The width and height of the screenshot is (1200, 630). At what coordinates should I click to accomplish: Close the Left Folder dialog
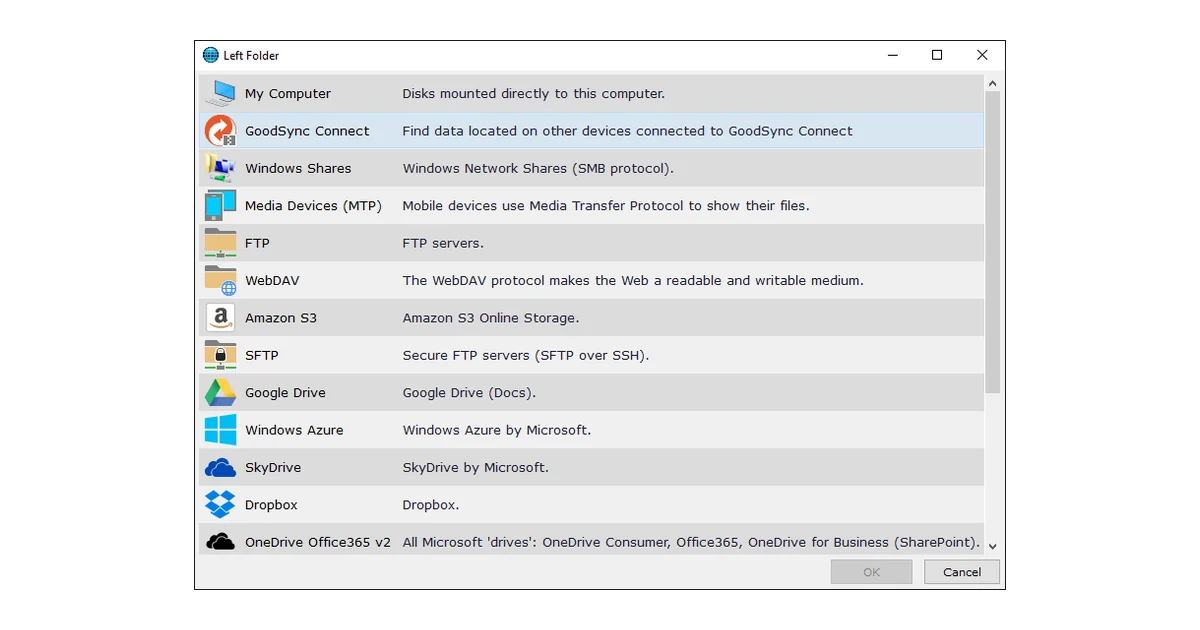point(982,55)
